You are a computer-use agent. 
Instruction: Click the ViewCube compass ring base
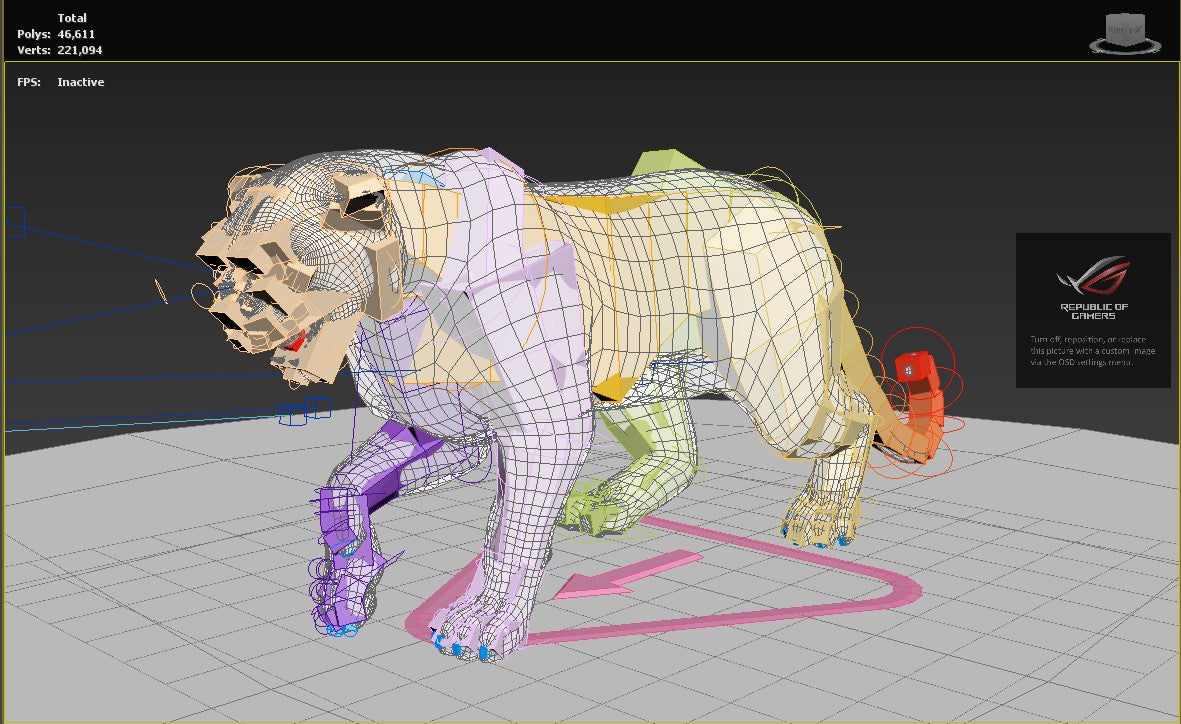1124,47
